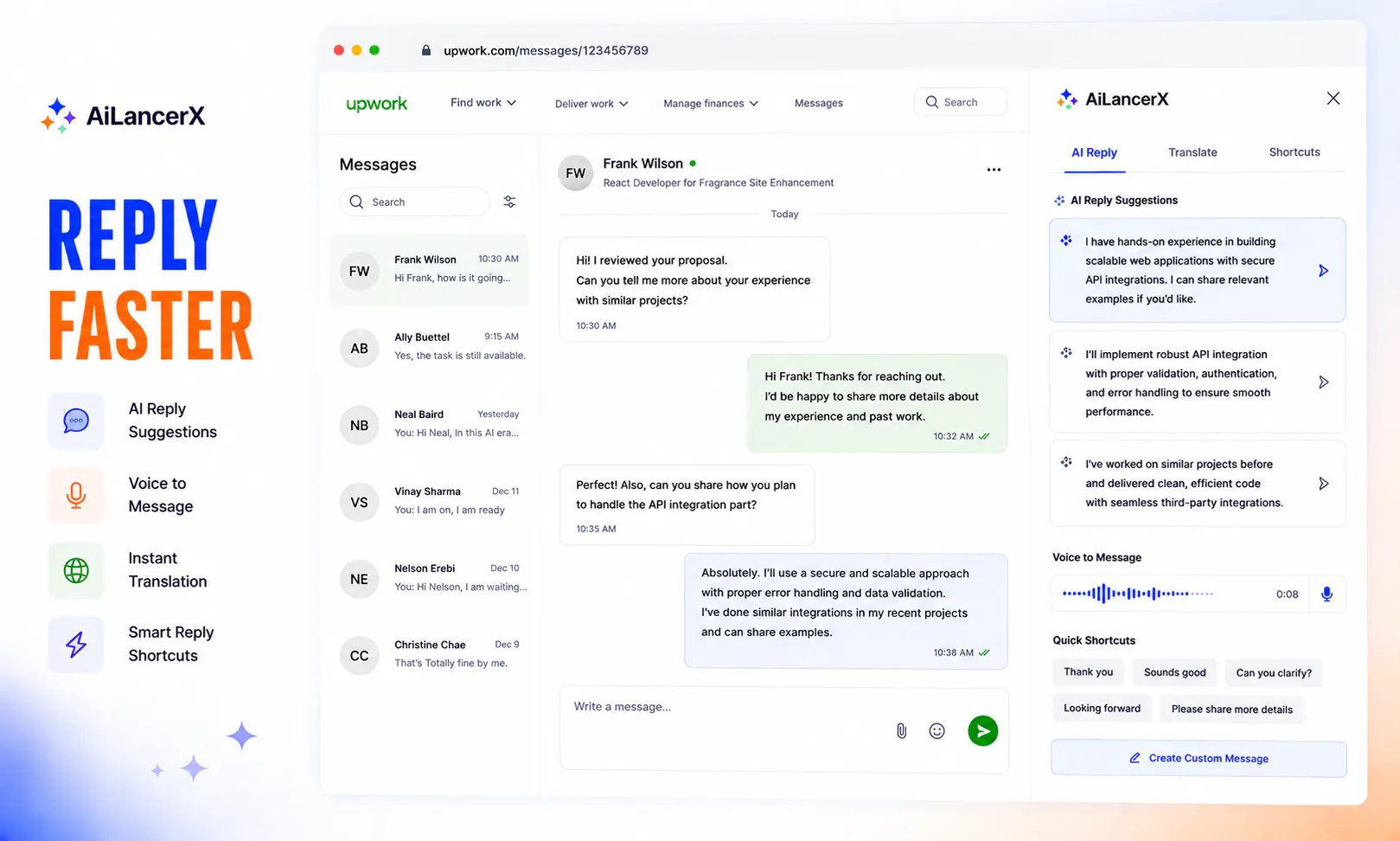Send the message with green arrow button
Image resolution: width=1400 pixels, height=841 pixels.
tap(982, 731)
